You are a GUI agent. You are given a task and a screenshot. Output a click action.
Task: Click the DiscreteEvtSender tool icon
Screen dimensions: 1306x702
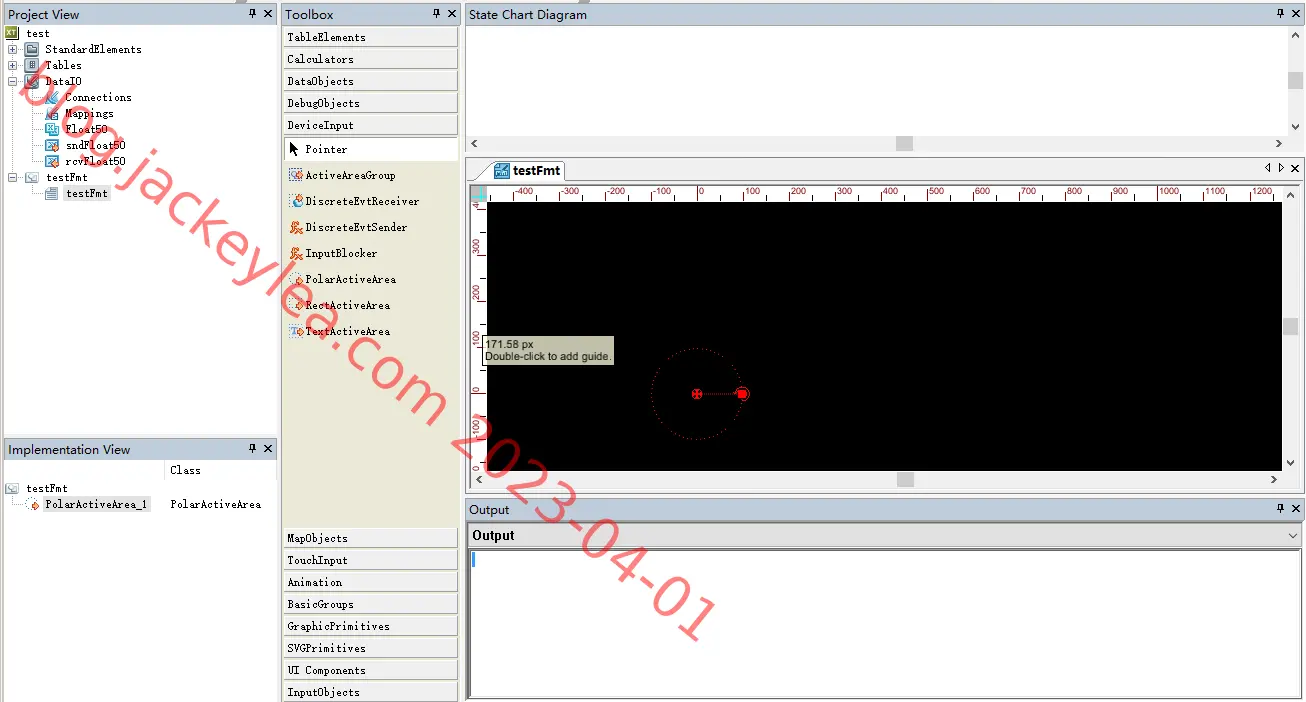296,227
